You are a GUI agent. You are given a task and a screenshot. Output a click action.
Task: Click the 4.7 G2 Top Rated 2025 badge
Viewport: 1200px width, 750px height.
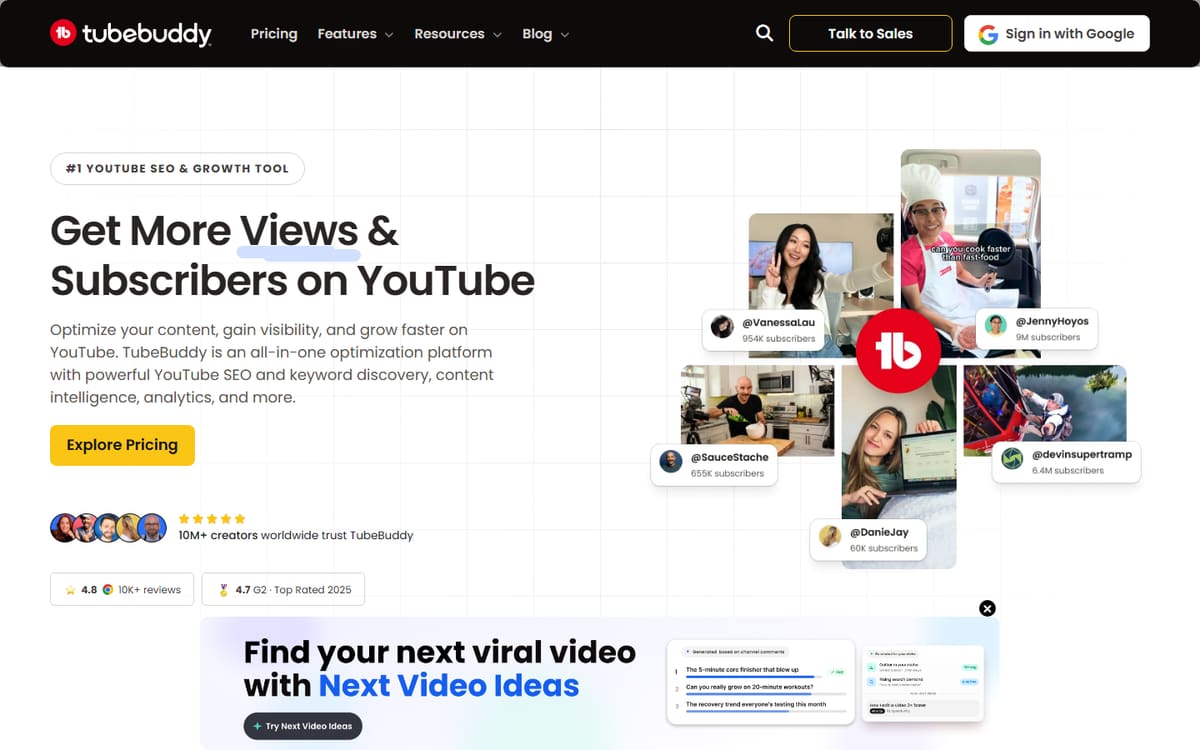click(x=283, y=590)
